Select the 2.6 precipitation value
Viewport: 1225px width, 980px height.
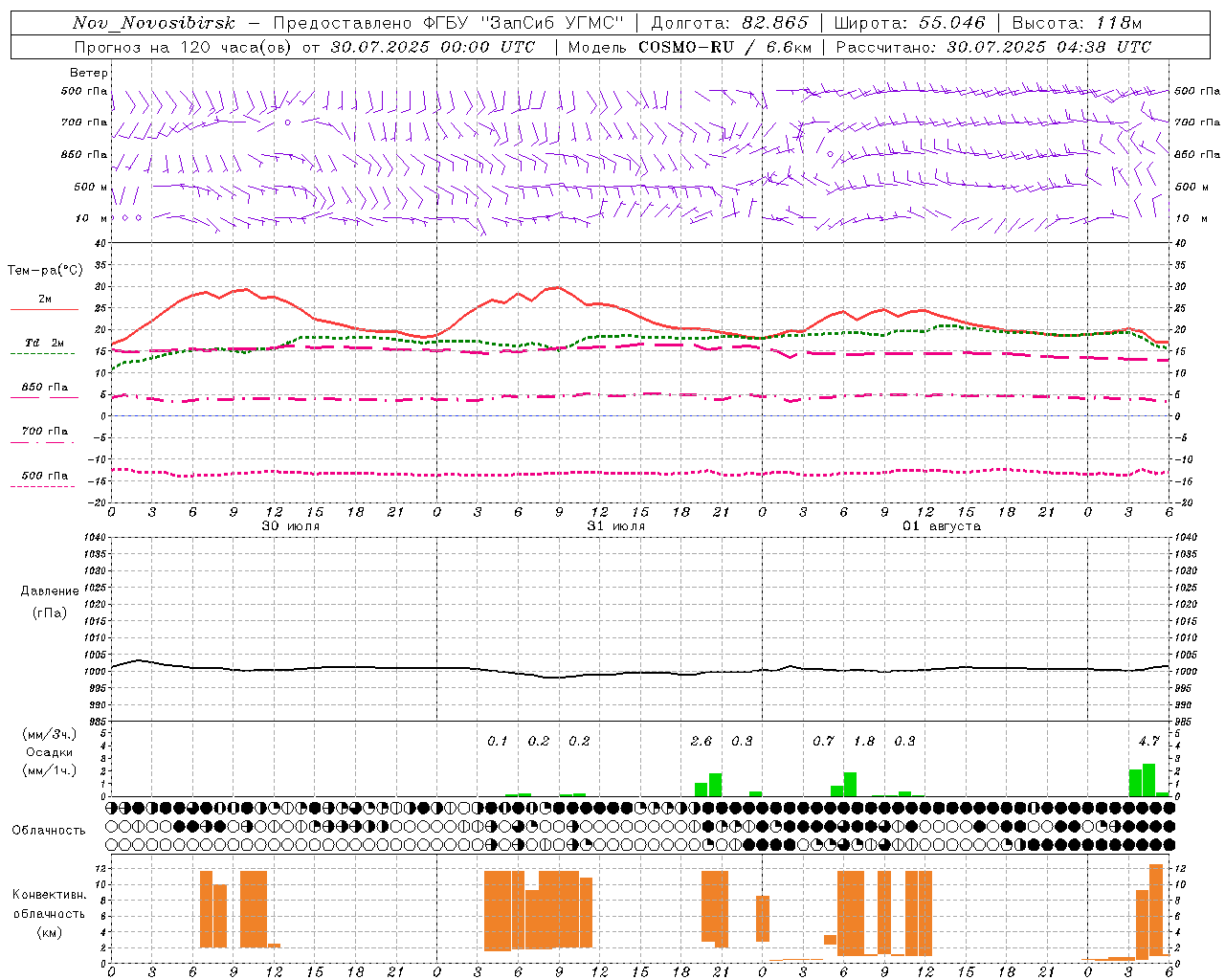(702, 742)
